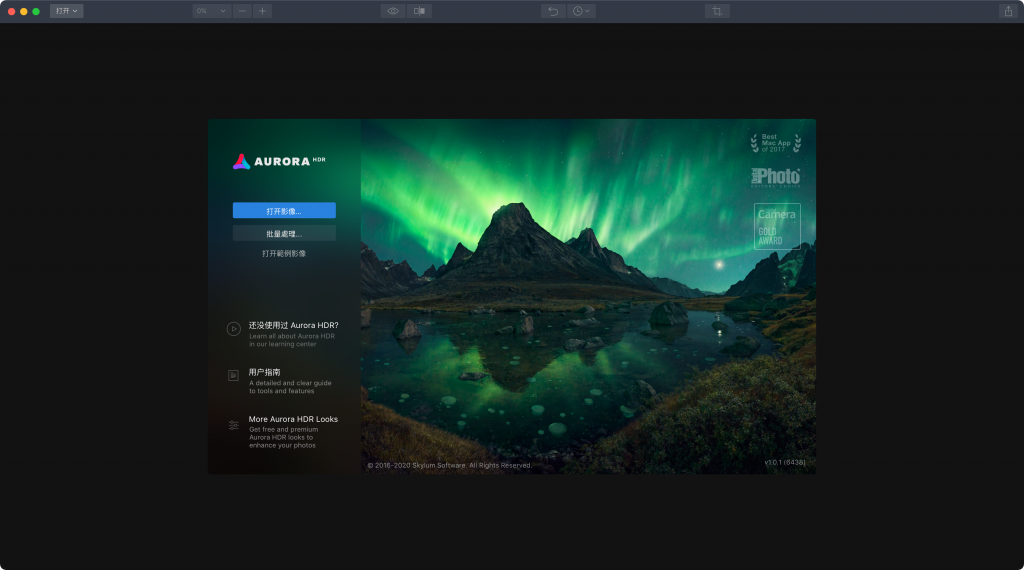
Task: Toggle the before/after compare icon
Action: click(419, 11)
